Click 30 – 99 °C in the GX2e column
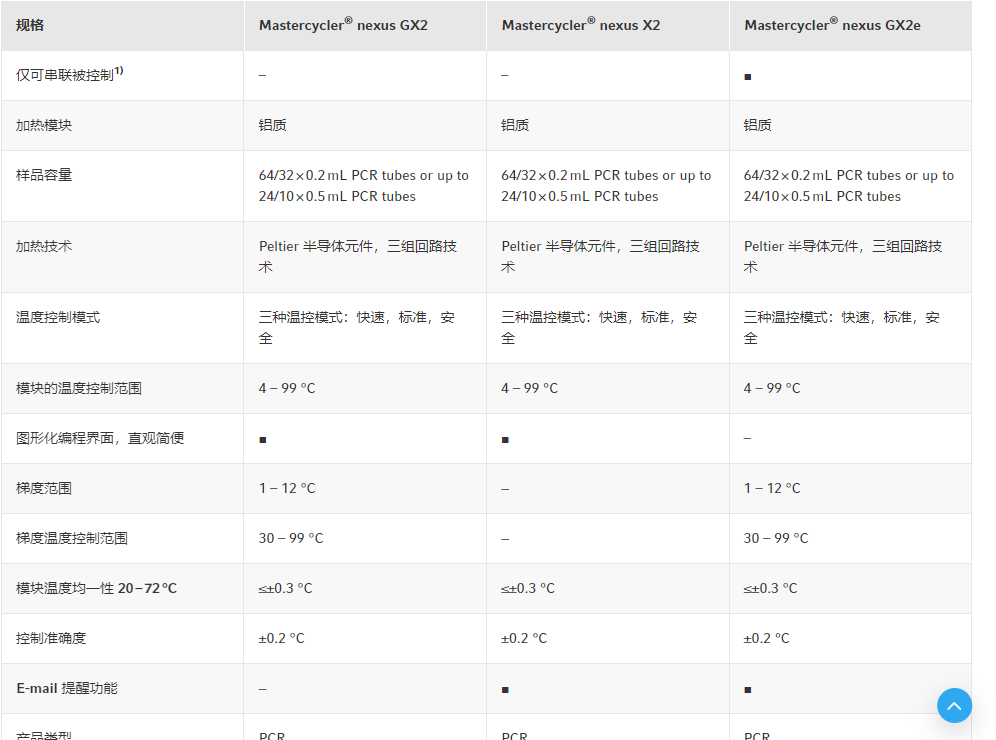The image size is (996, 740). pyautogui.click(x=776, y=539)
